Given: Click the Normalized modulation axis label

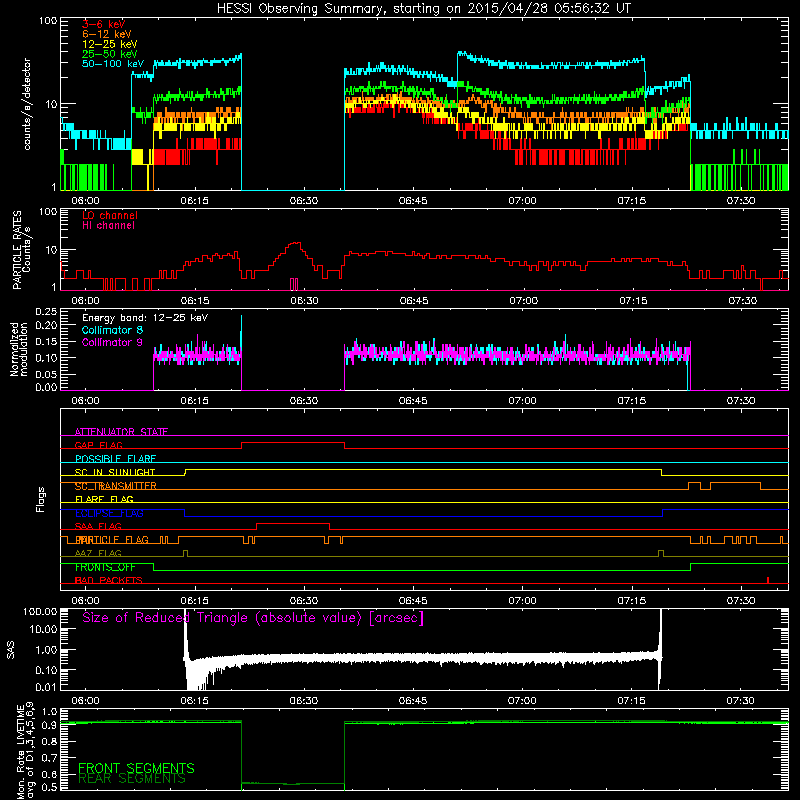Looking at the screenshot, I should pyautogui.click(x=19, y=349).
